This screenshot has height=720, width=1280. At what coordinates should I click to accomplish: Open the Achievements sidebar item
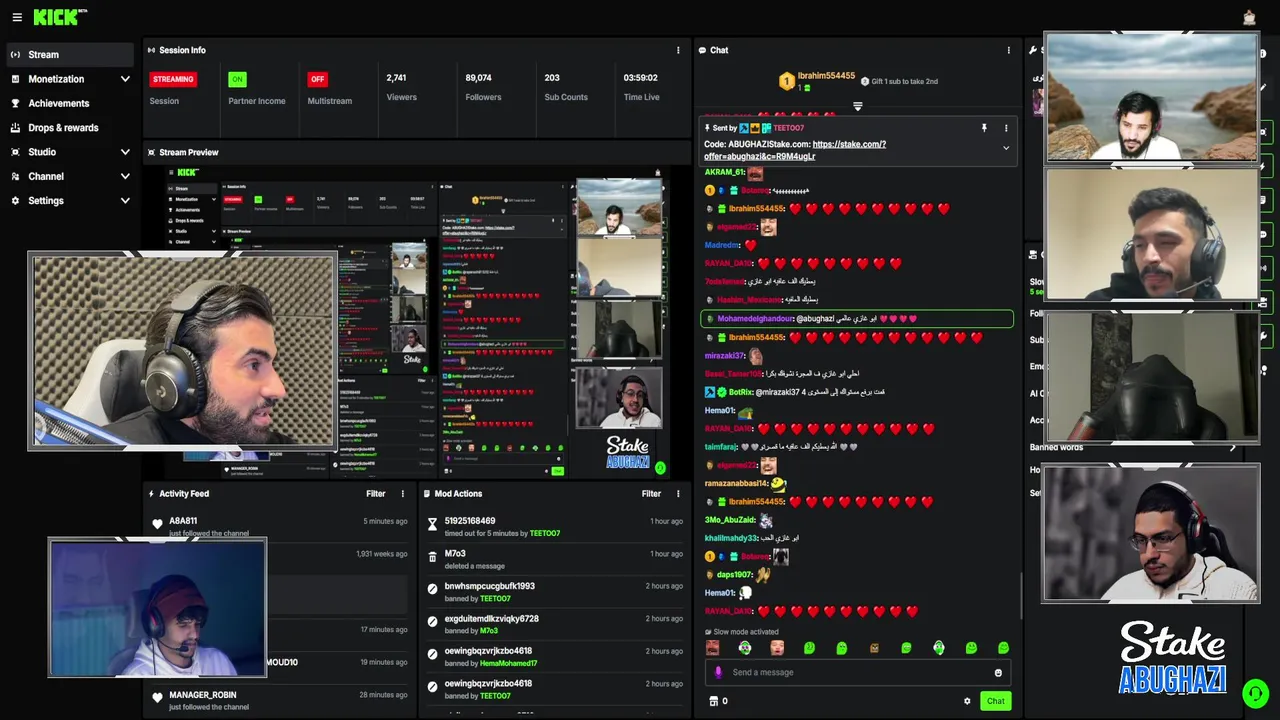click(68, 103)
